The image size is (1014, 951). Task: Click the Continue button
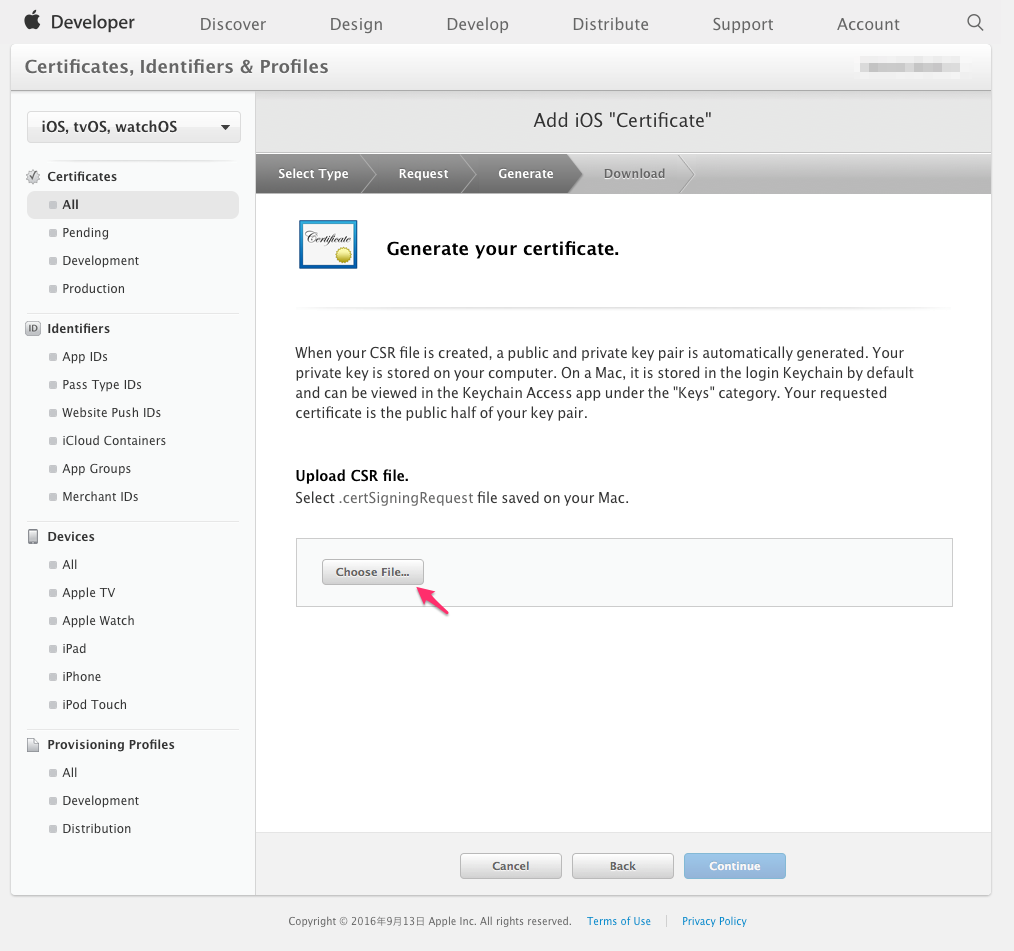point(735,866)
